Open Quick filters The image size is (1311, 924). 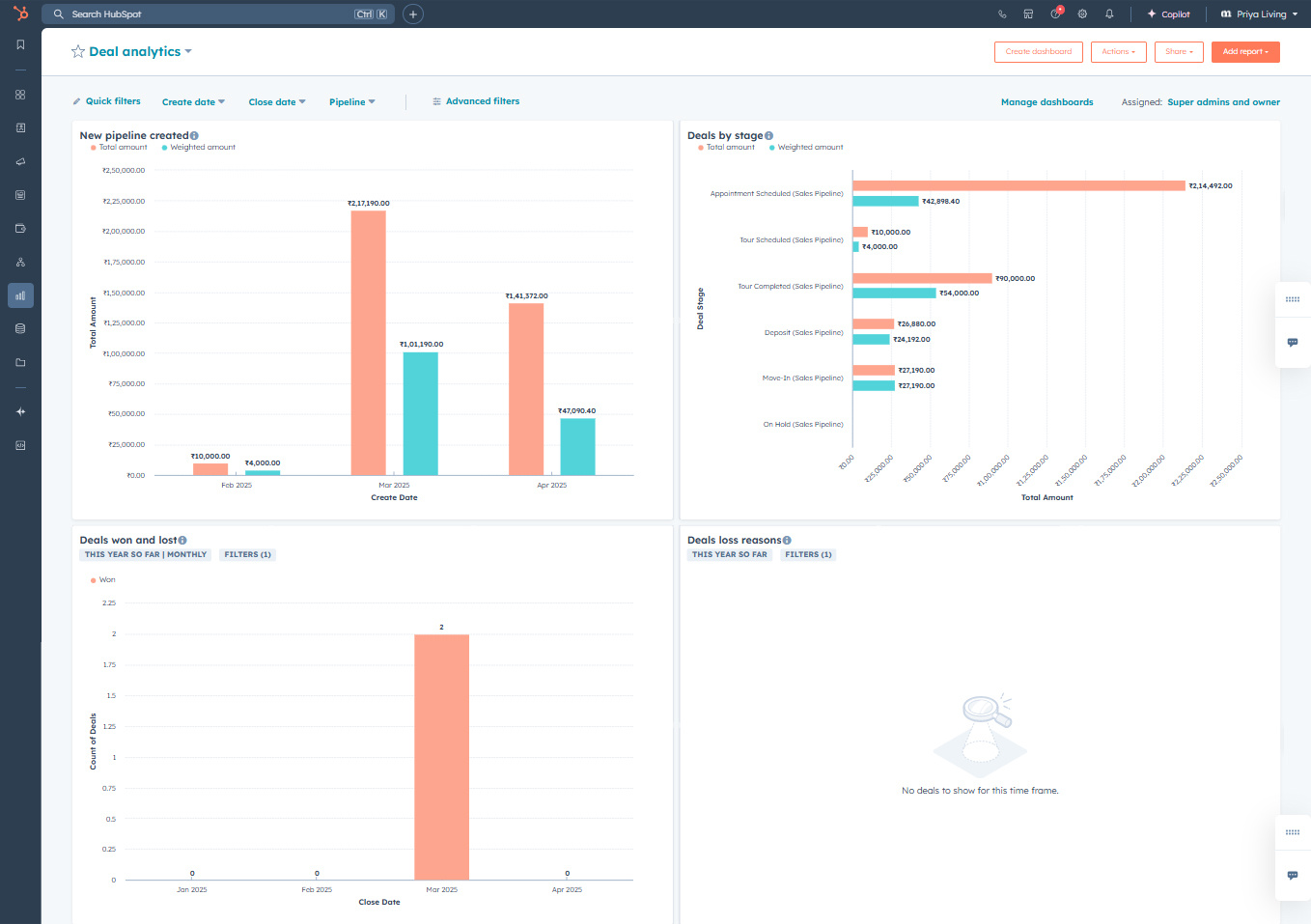[107, 101]
